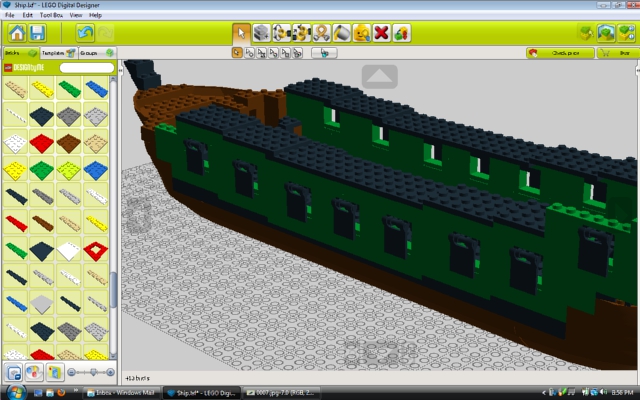
Task: Rotate camera left with the faint arrow
Action: pyautogui.click(x=139, y=215)
